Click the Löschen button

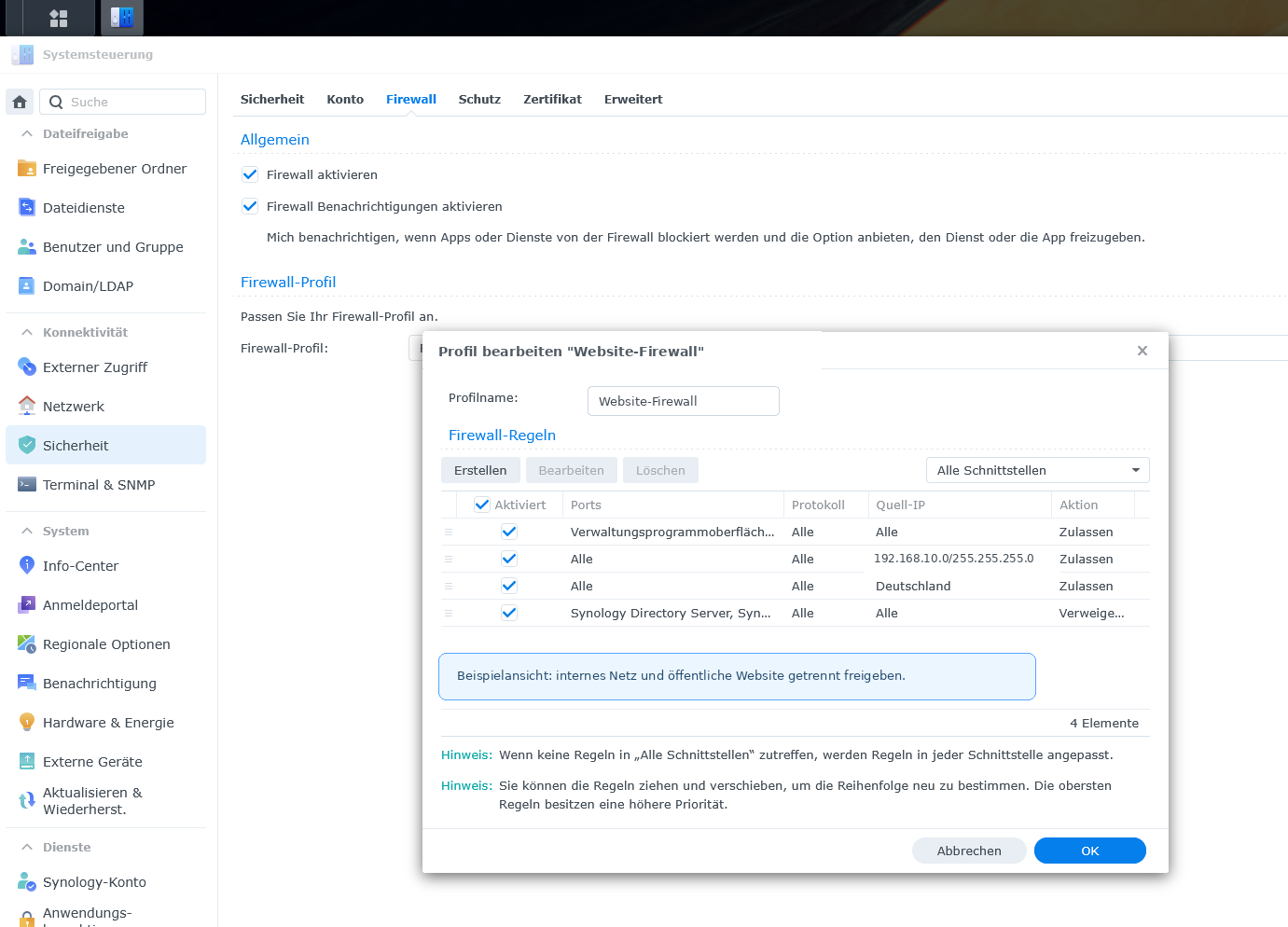point(660,470)
